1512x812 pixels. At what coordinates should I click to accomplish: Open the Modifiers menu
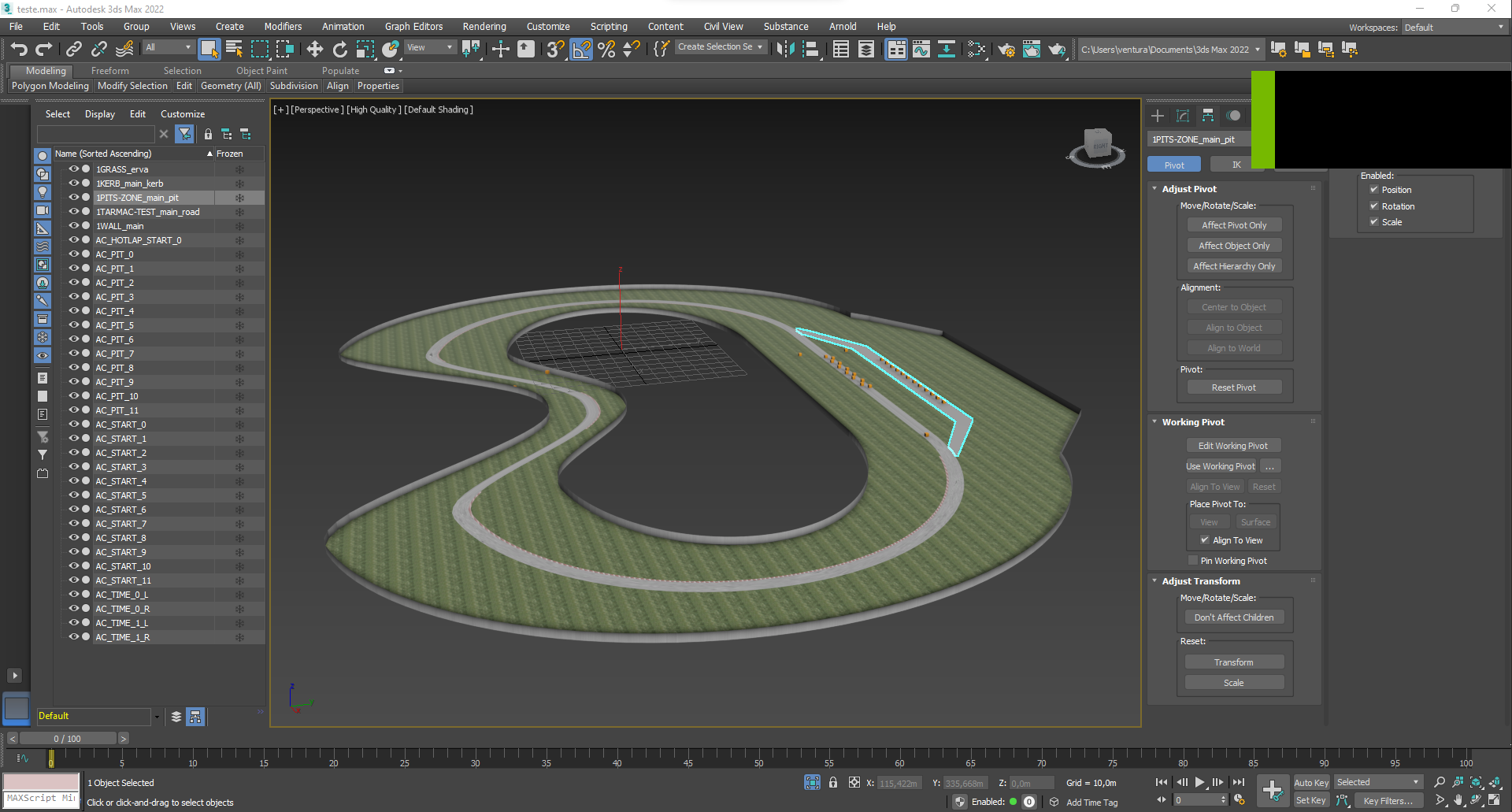tap(283, 27)
